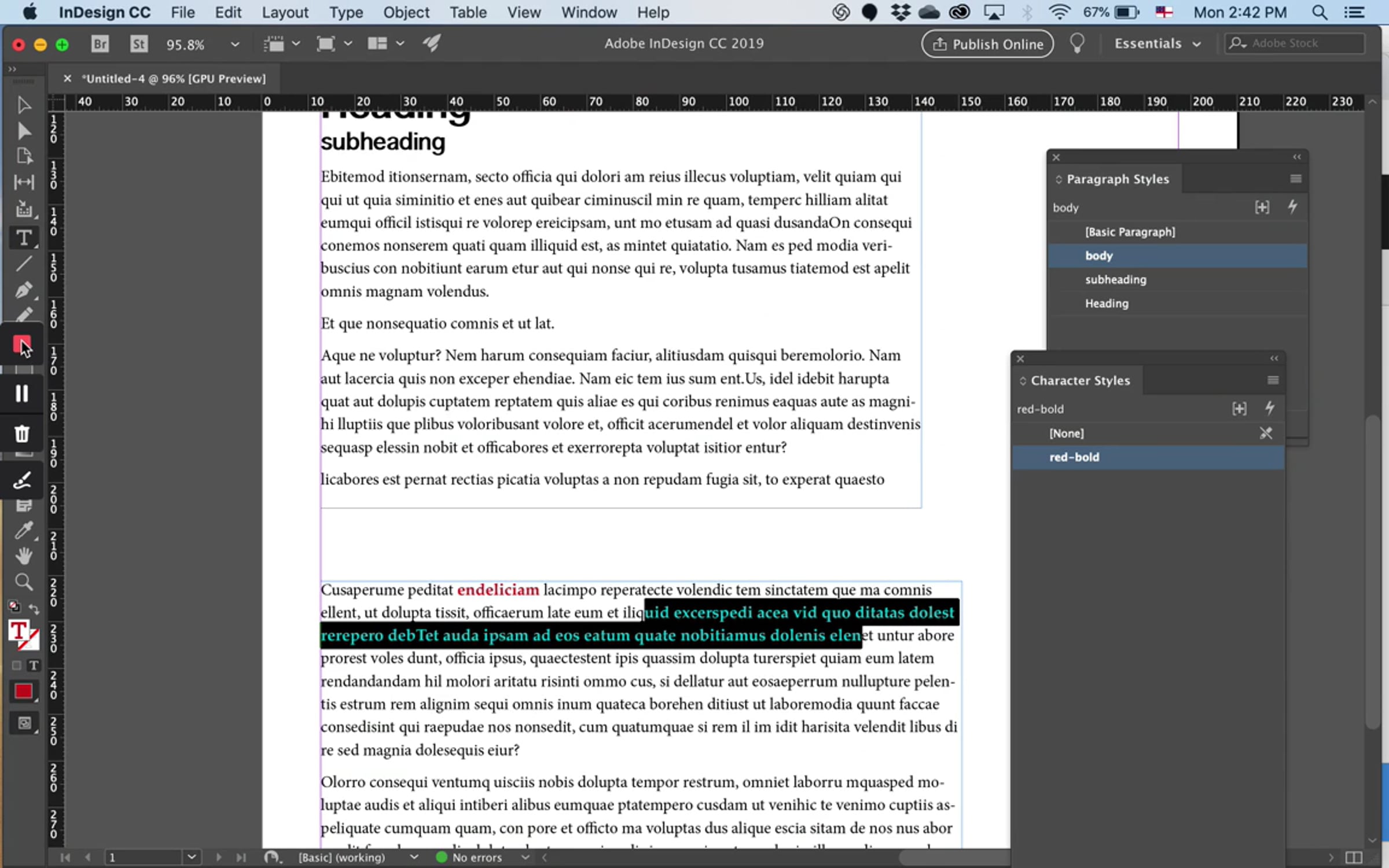
Task: Select the Direct Selection tool
Action: [x=24, y=131]
